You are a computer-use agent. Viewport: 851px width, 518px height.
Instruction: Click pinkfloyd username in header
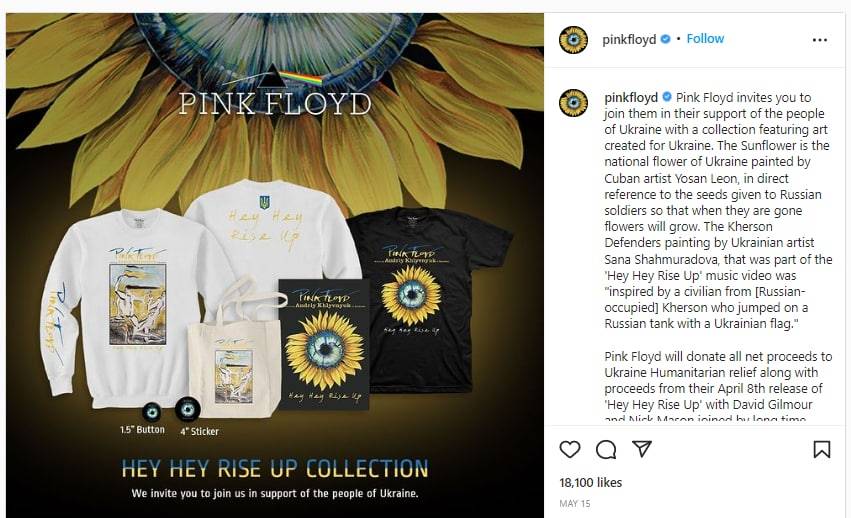click(629, 40)
